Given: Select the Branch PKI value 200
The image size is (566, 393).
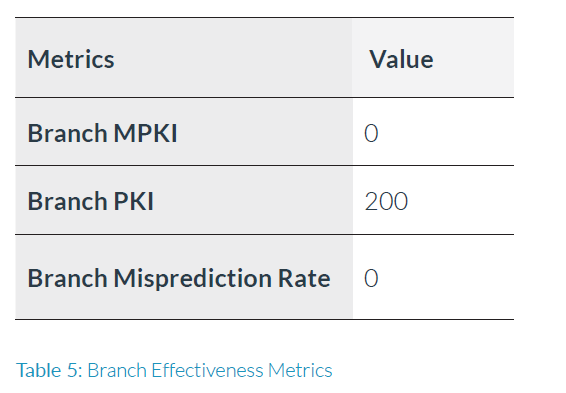Looking at the screenshot, I should click(386, 201).
